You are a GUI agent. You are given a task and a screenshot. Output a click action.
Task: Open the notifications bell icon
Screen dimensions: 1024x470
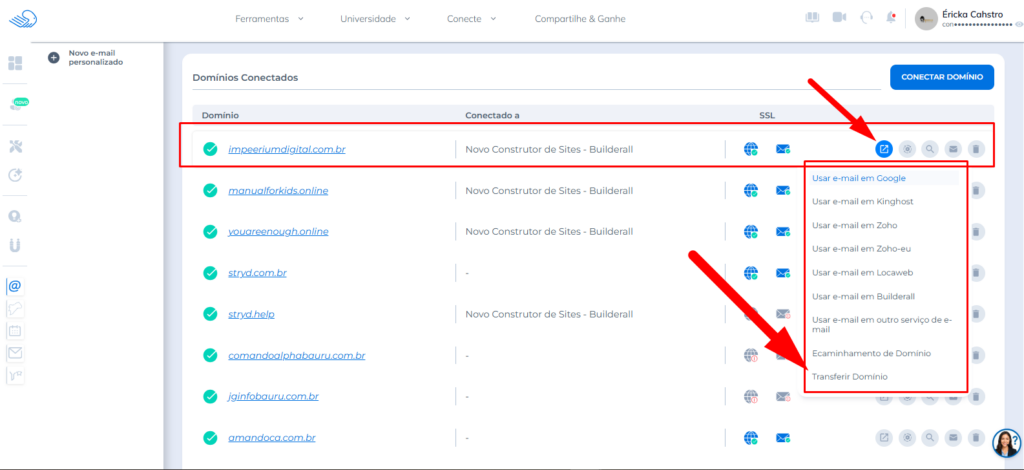click(890, 18)
